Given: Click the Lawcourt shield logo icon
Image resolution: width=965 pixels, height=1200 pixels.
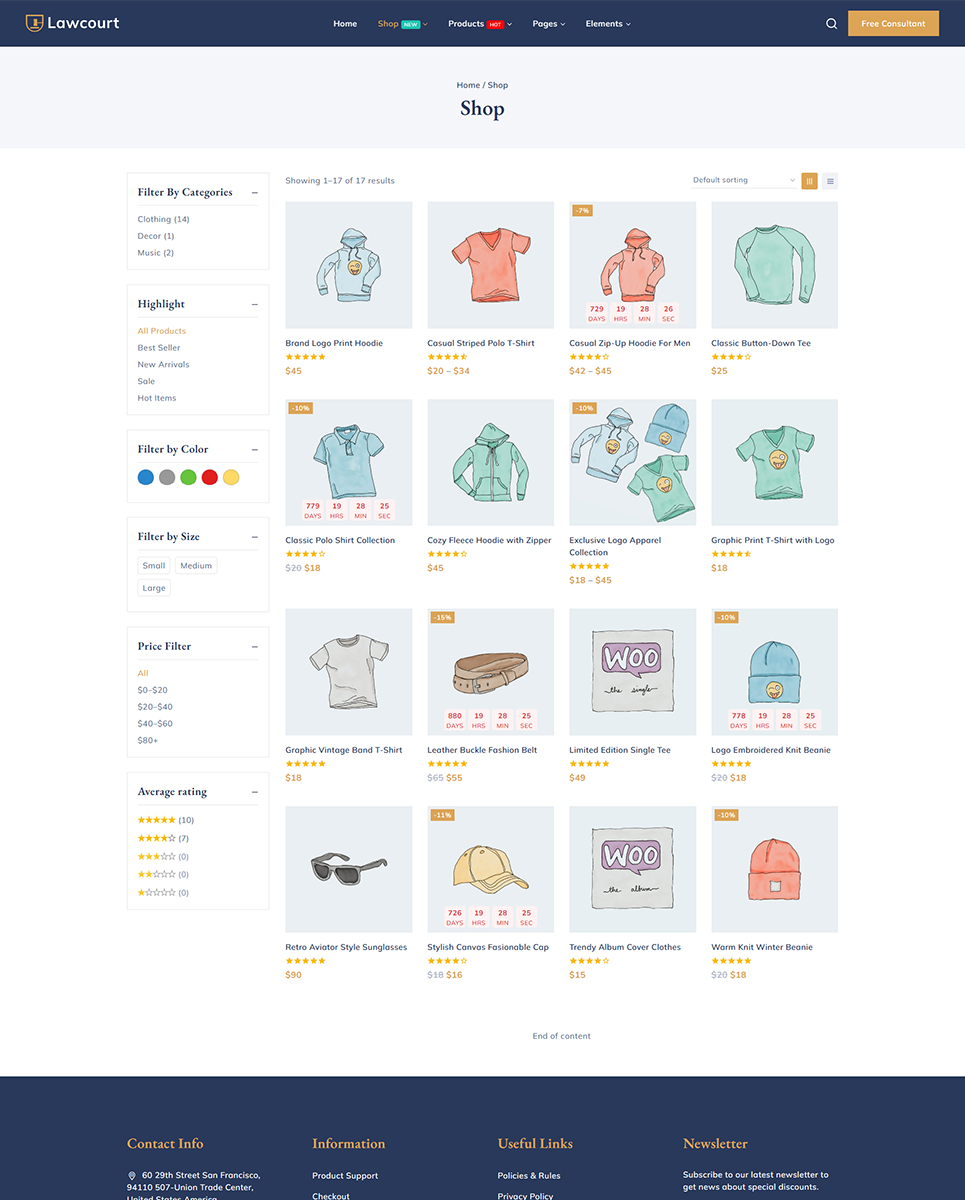Looking at the screenshot, I should point(36,22).
